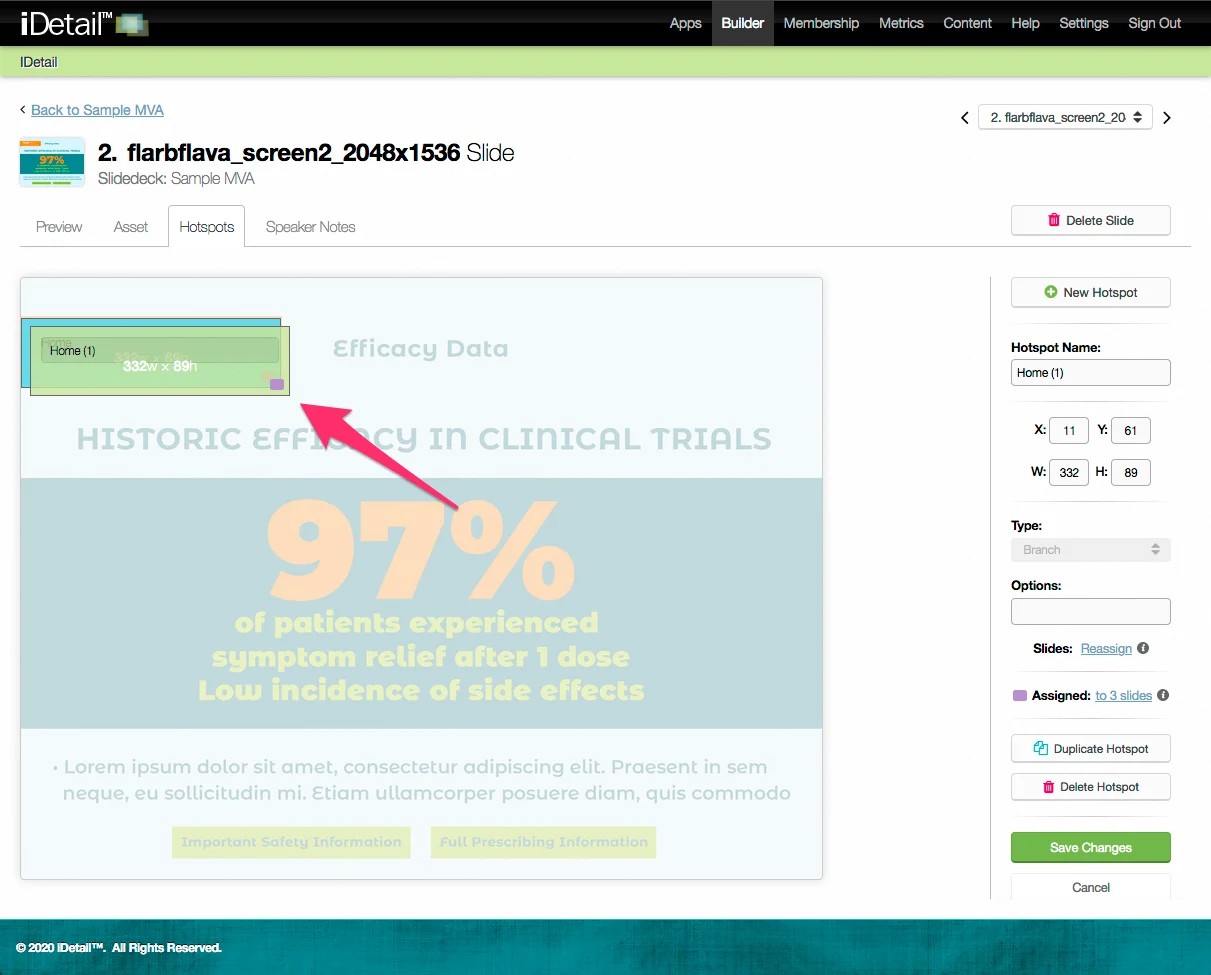Viewport: 1211px width, 975px height.
Task: Go to next slide arrow
Action: click(x=1166, y=118)
